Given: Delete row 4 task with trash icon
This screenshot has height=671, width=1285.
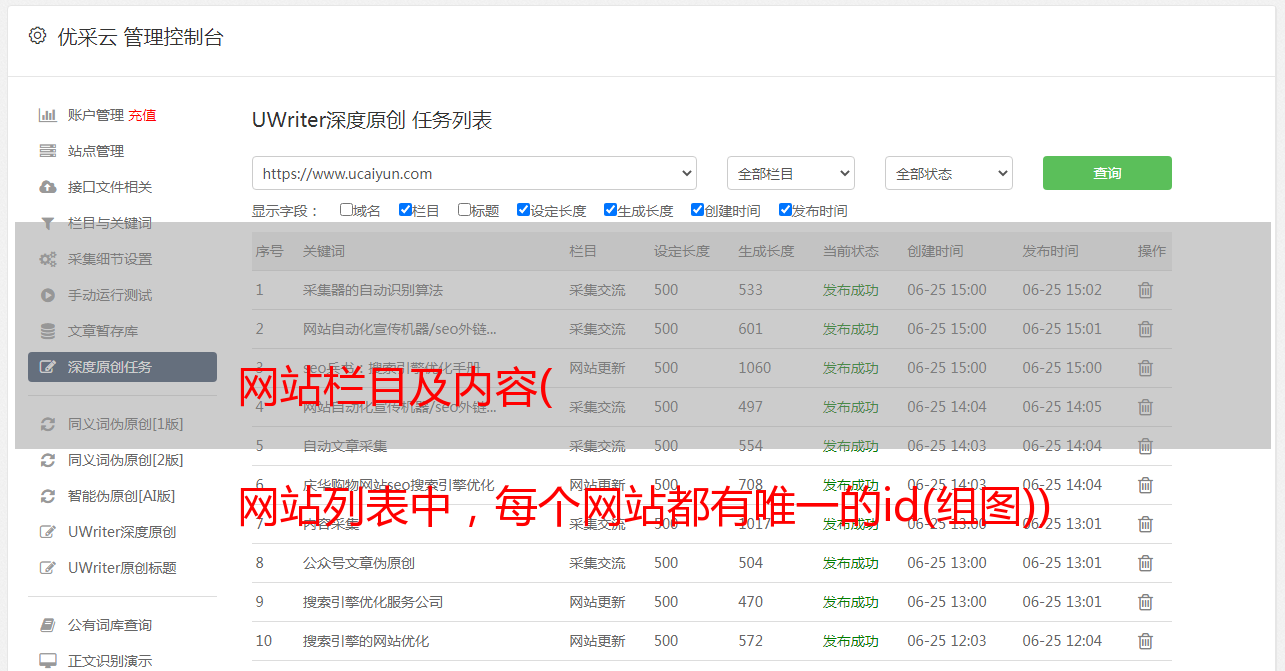Looking at the screenshot, I should pyautogui.click(x=1145, y=407).
